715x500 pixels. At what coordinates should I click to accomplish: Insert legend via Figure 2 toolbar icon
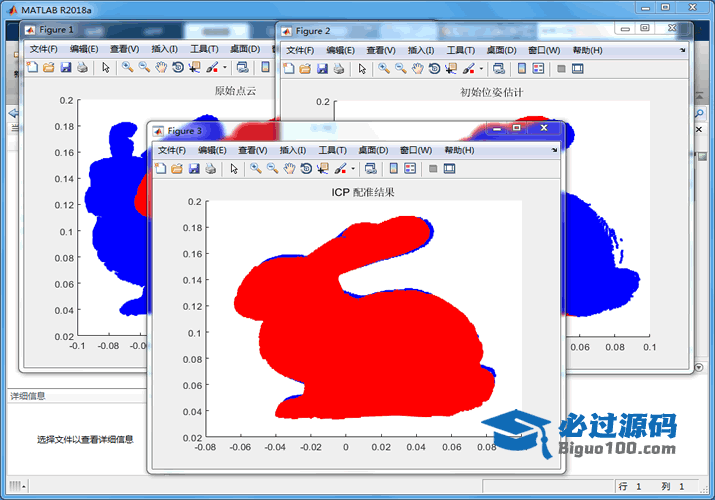538,69
